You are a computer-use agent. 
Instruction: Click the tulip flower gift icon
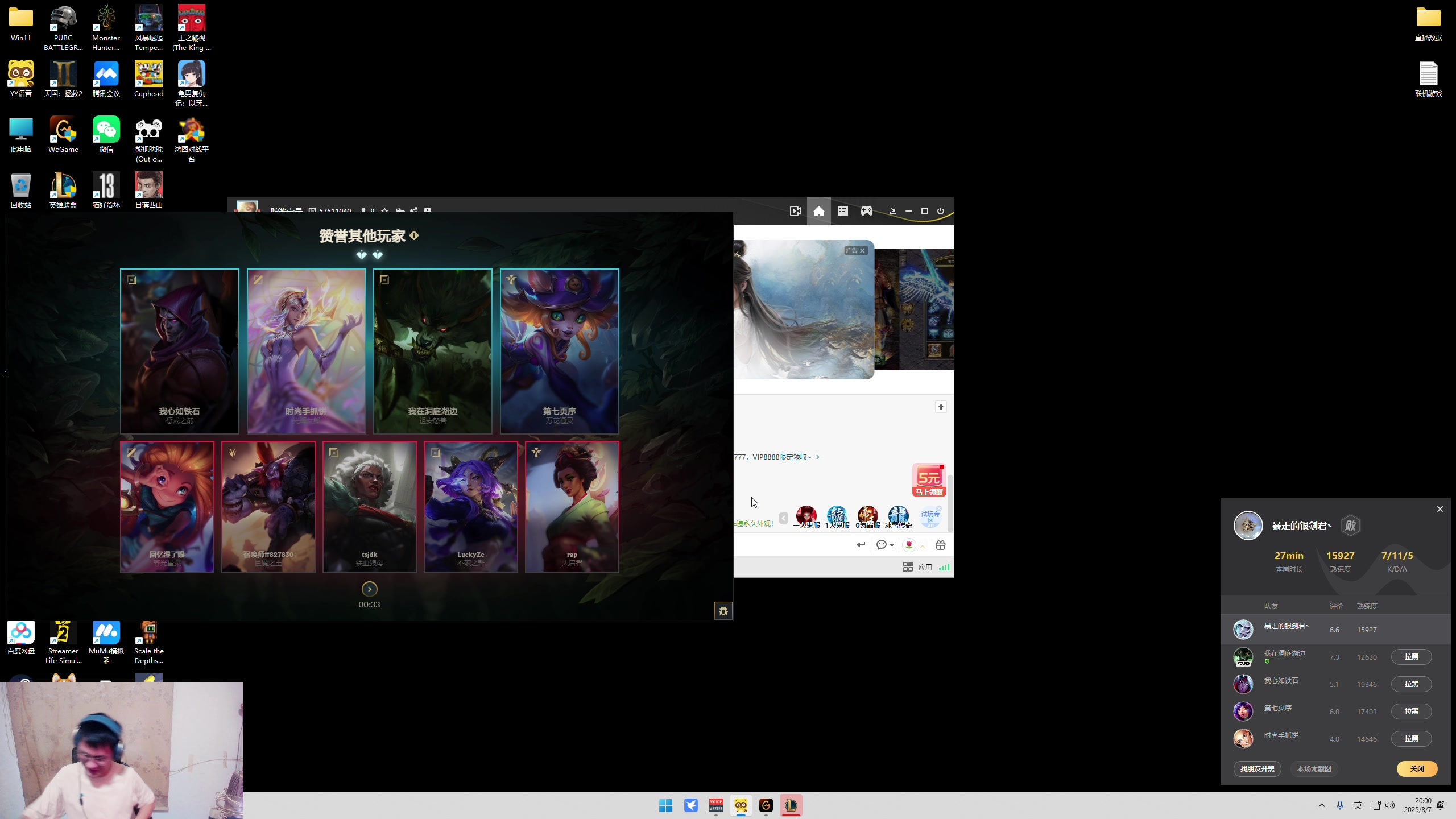909,545
